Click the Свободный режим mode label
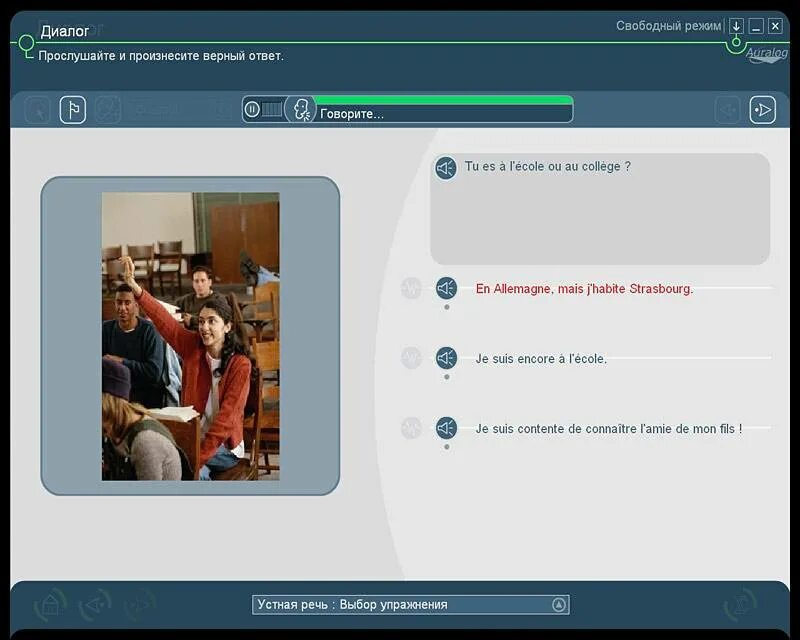Image resolution: width=800 pixels, height=640 pixels. pyautogui.click(x=668, y=26)
